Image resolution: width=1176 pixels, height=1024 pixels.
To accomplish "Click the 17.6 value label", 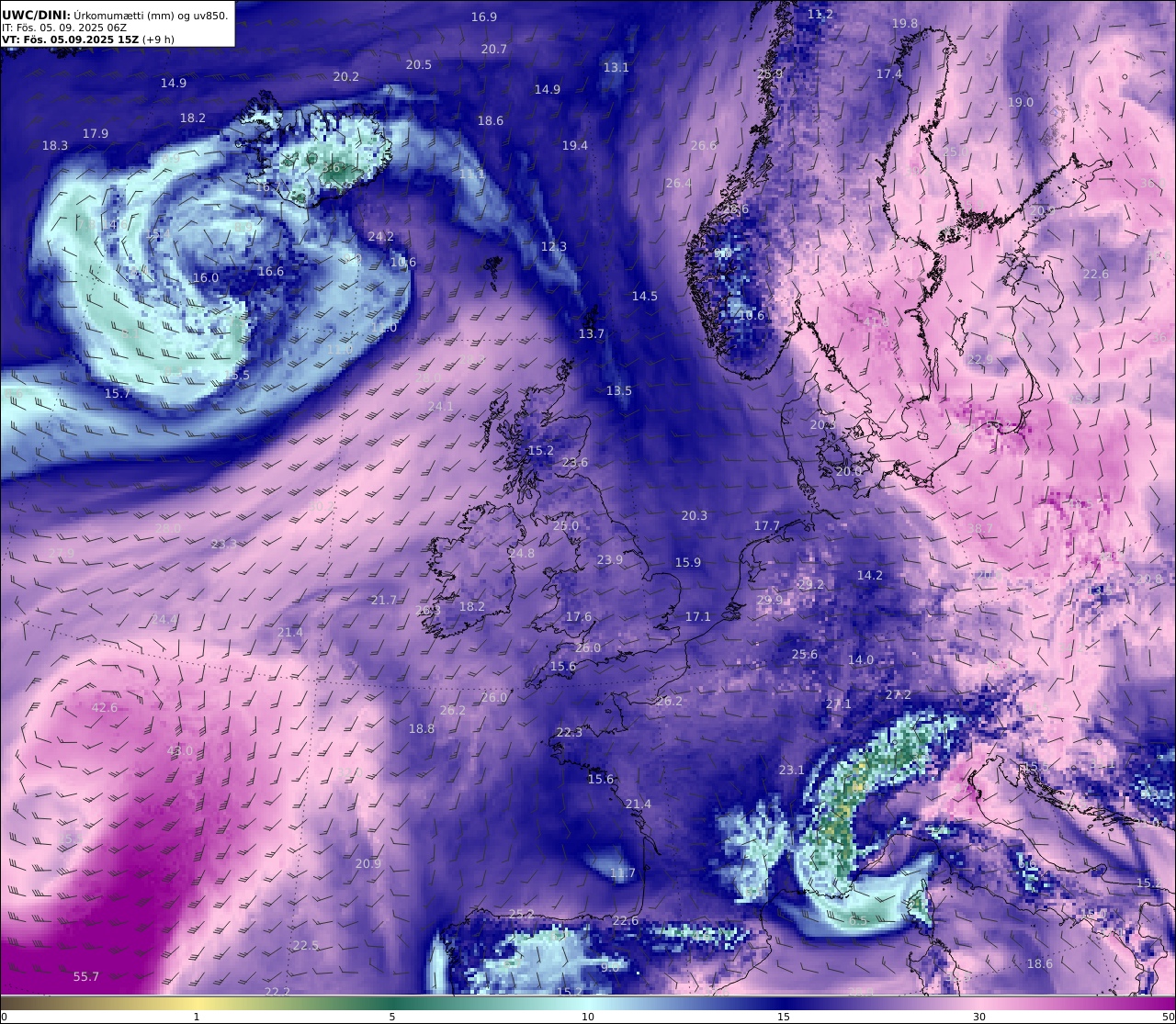I will coord(579,616).
